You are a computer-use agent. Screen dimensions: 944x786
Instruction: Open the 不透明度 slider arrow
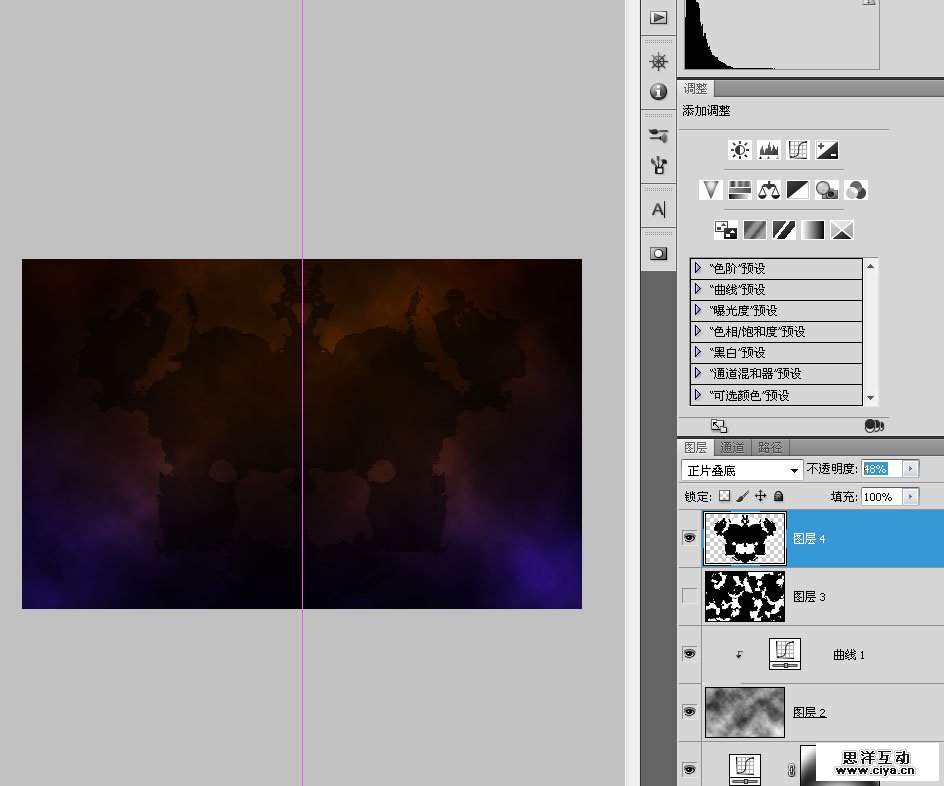point(910,469)
